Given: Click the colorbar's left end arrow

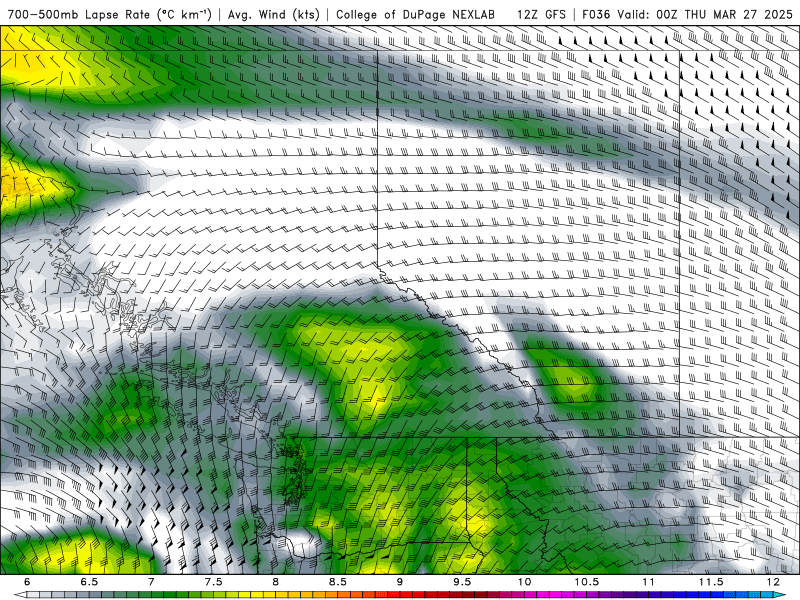Looking at the screenshot, I should point(20,595).
